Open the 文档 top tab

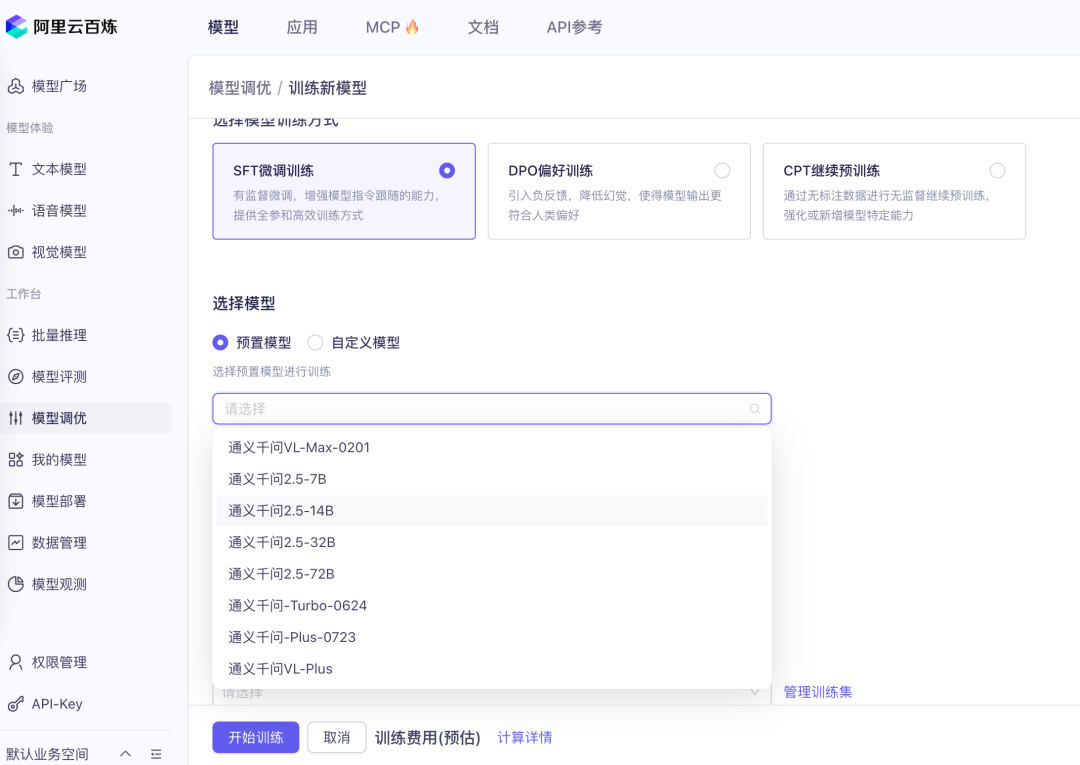(483, 27)
